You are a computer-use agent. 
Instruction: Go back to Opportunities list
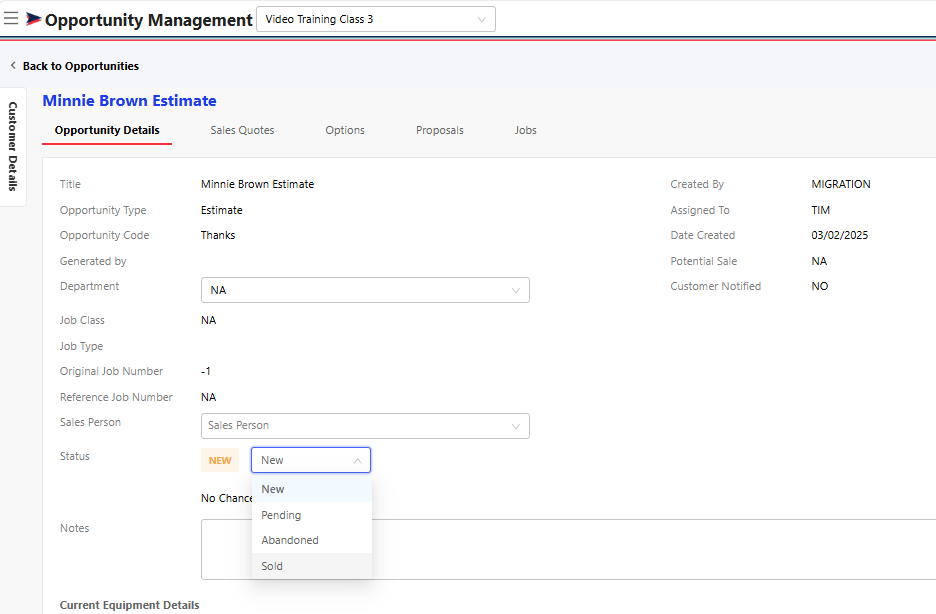click(x=81, y=66)
